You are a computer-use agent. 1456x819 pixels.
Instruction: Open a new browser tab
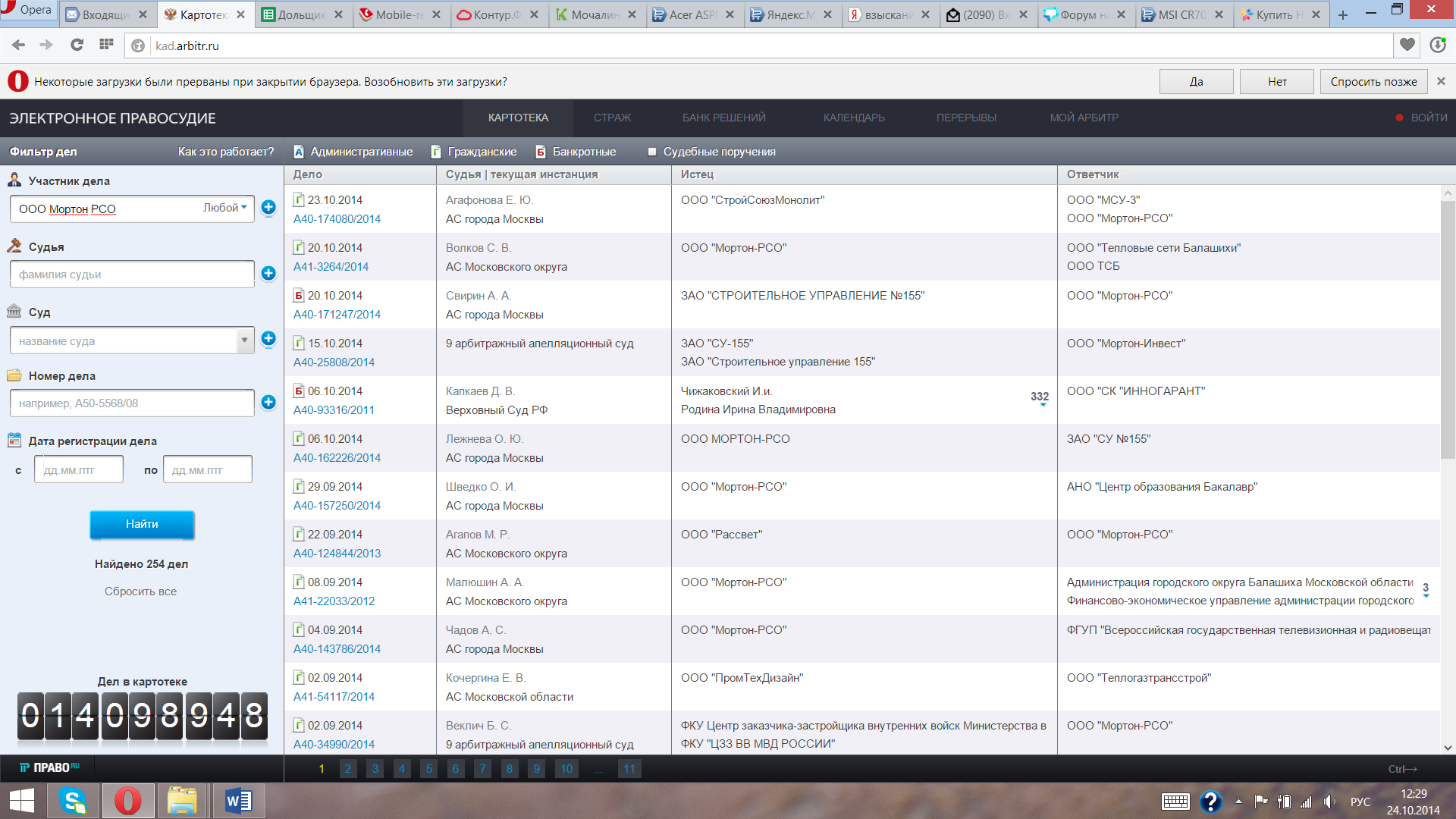point(1343,14)
